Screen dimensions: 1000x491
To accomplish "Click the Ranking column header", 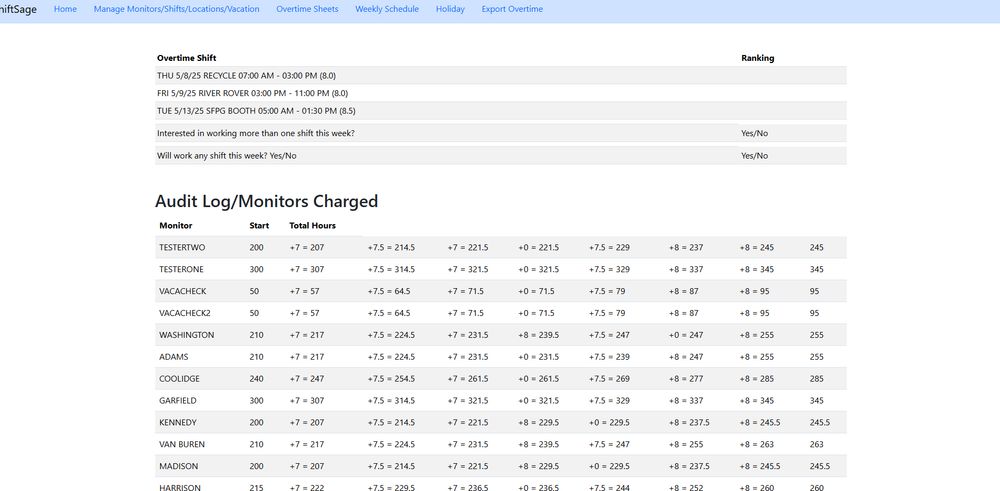I will [x=758, y=58].
